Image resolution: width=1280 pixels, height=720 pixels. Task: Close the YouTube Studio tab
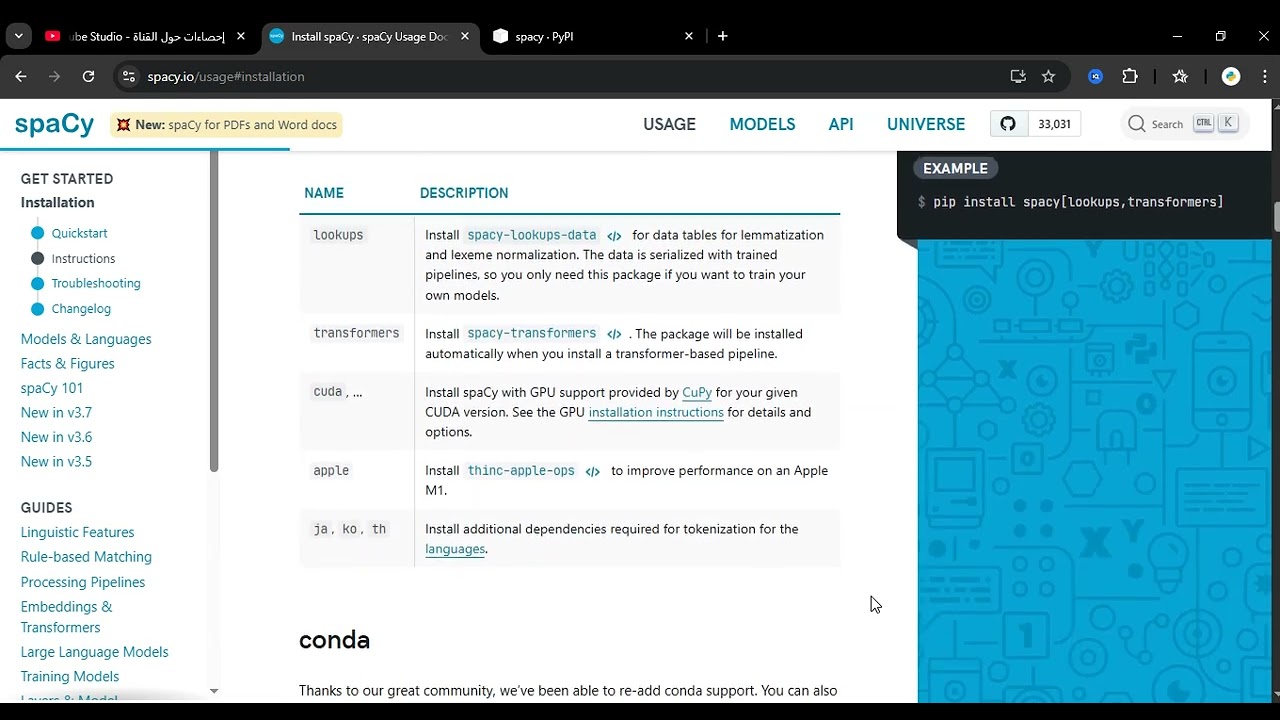click(x=241, y=36)
